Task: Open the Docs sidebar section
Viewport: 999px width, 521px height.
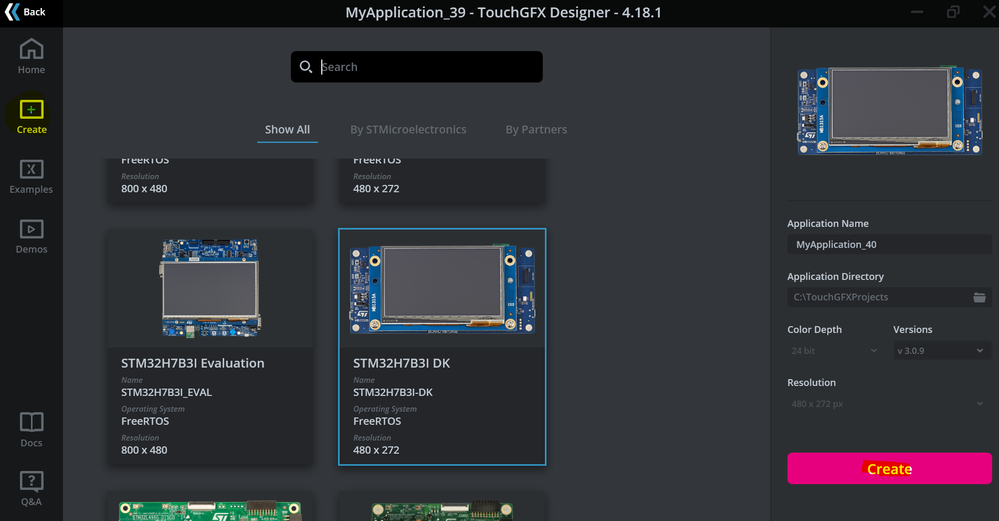Action: pos(31,430)
